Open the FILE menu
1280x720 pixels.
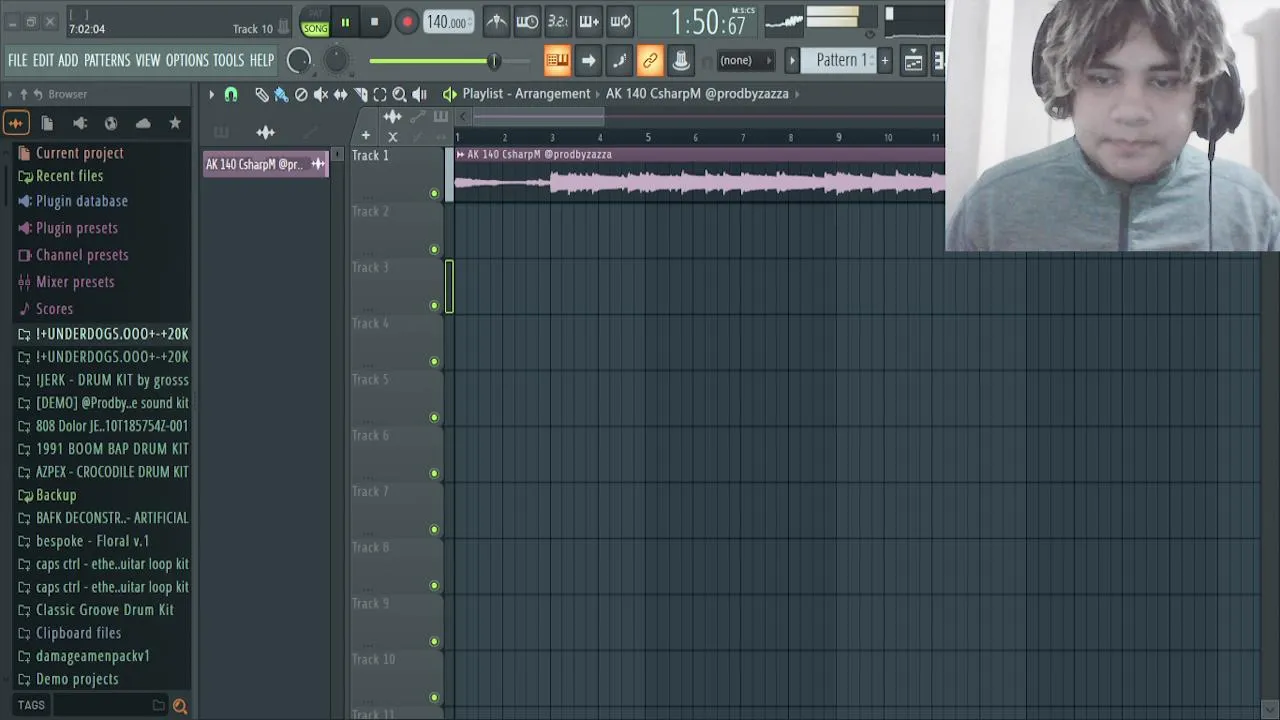pos(18,61)
